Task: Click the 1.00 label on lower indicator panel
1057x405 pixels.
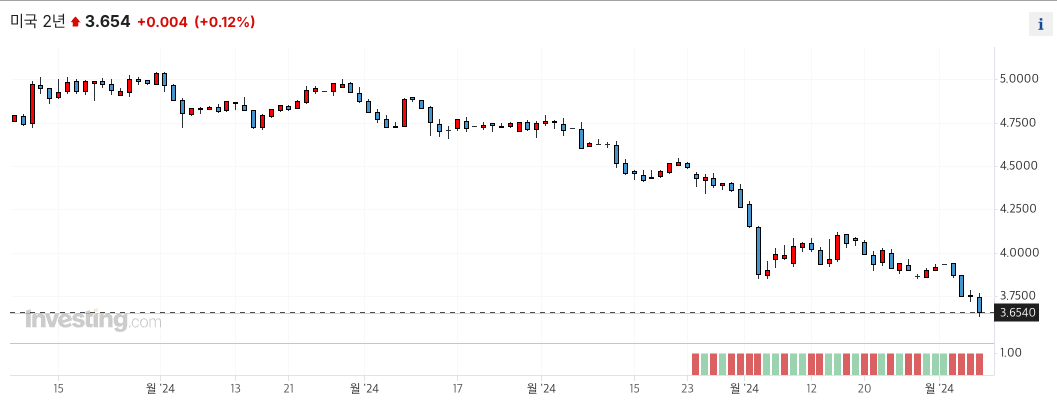Action: 1012,352
